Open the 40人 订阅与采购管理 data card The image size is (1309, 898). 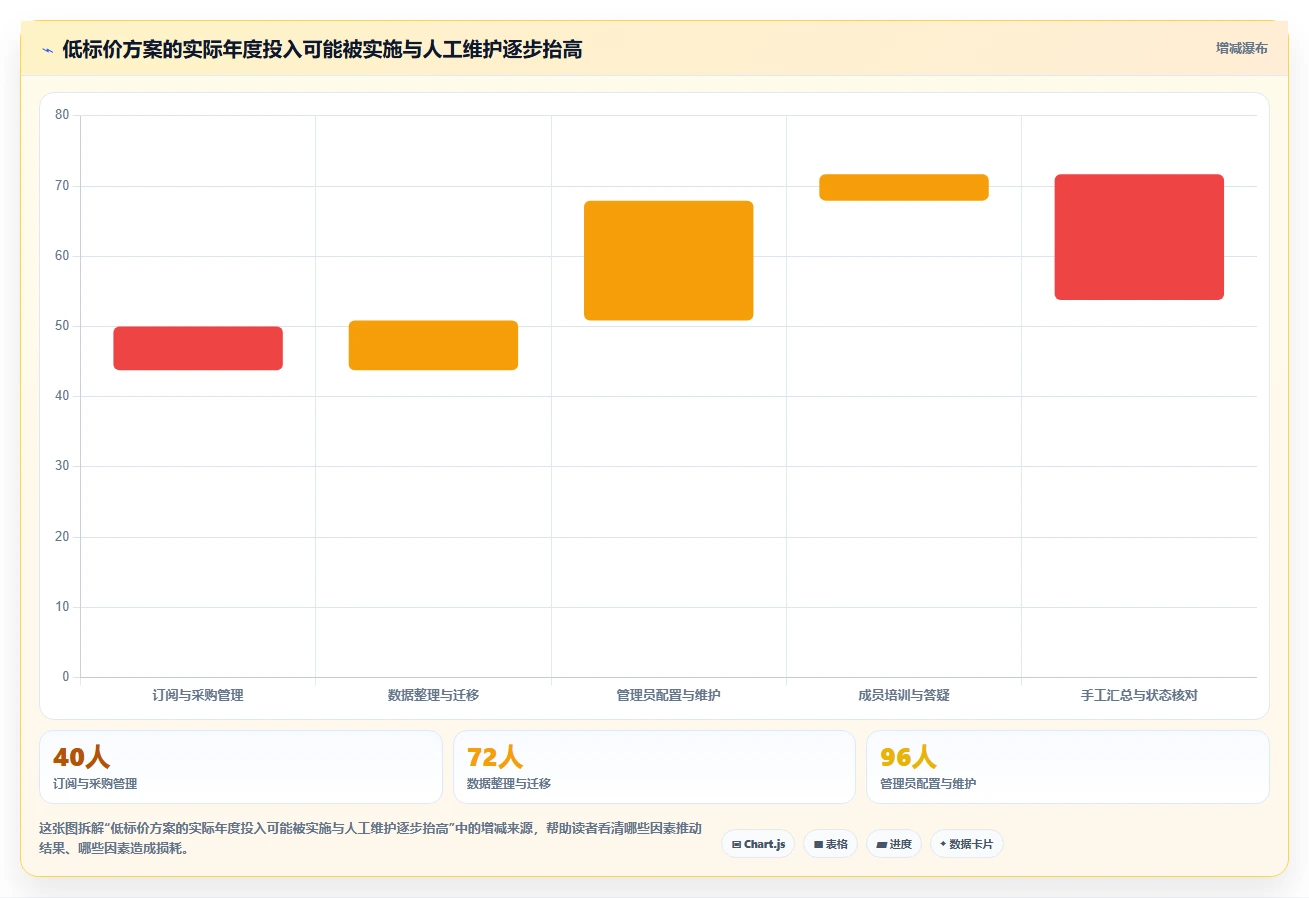click(x=241, y=767)
